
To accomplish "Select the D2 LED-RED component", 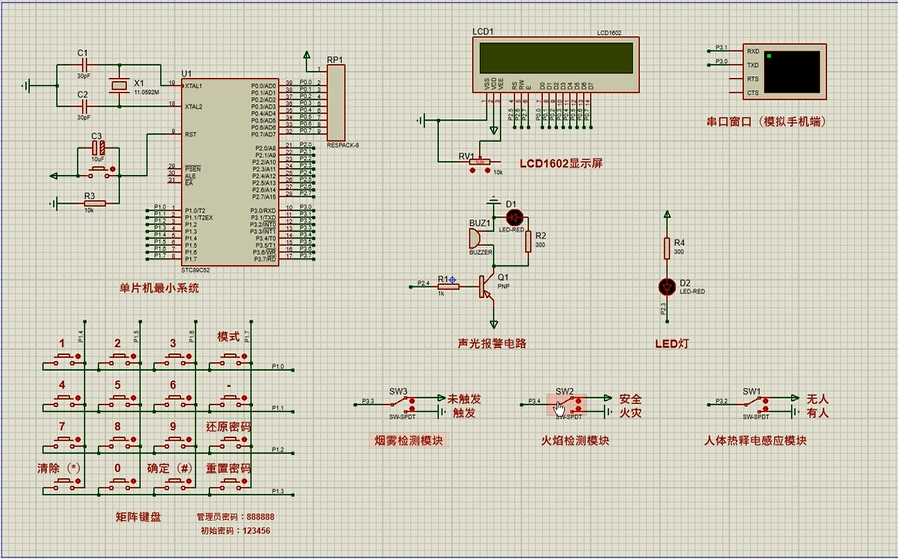I will (x=666, y=286).
